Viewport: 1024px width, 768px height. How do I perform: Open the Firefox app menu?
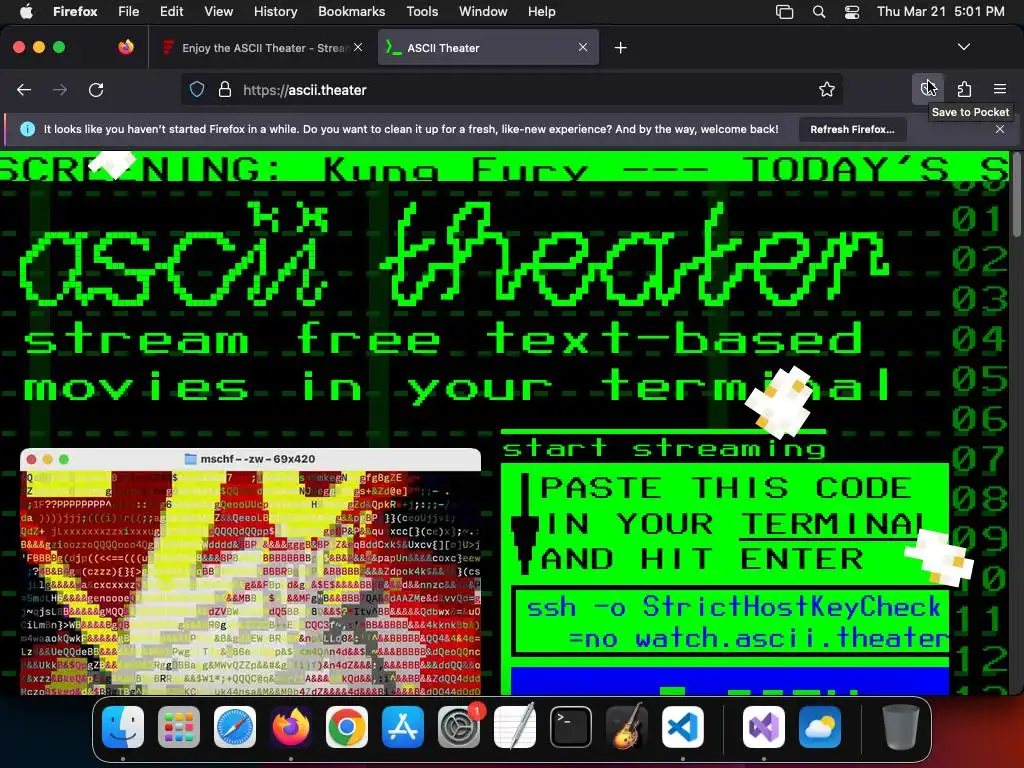(75, 11)
